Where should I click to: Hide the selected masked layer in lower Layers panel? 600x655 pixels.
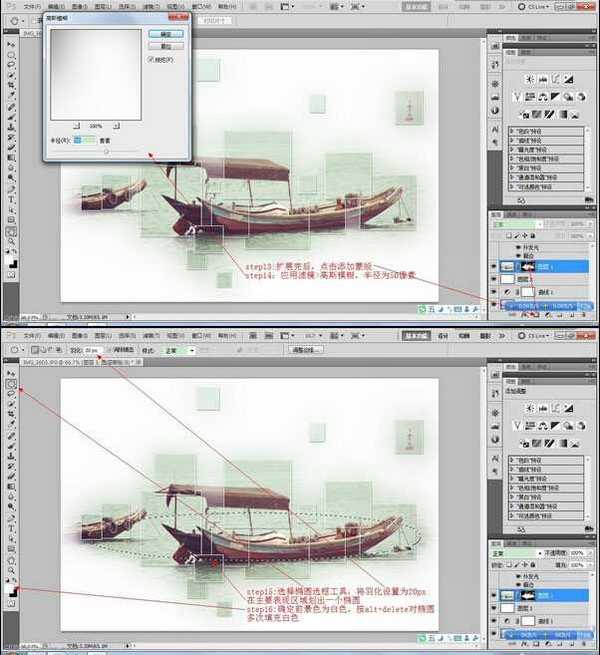tap(494, 595)
